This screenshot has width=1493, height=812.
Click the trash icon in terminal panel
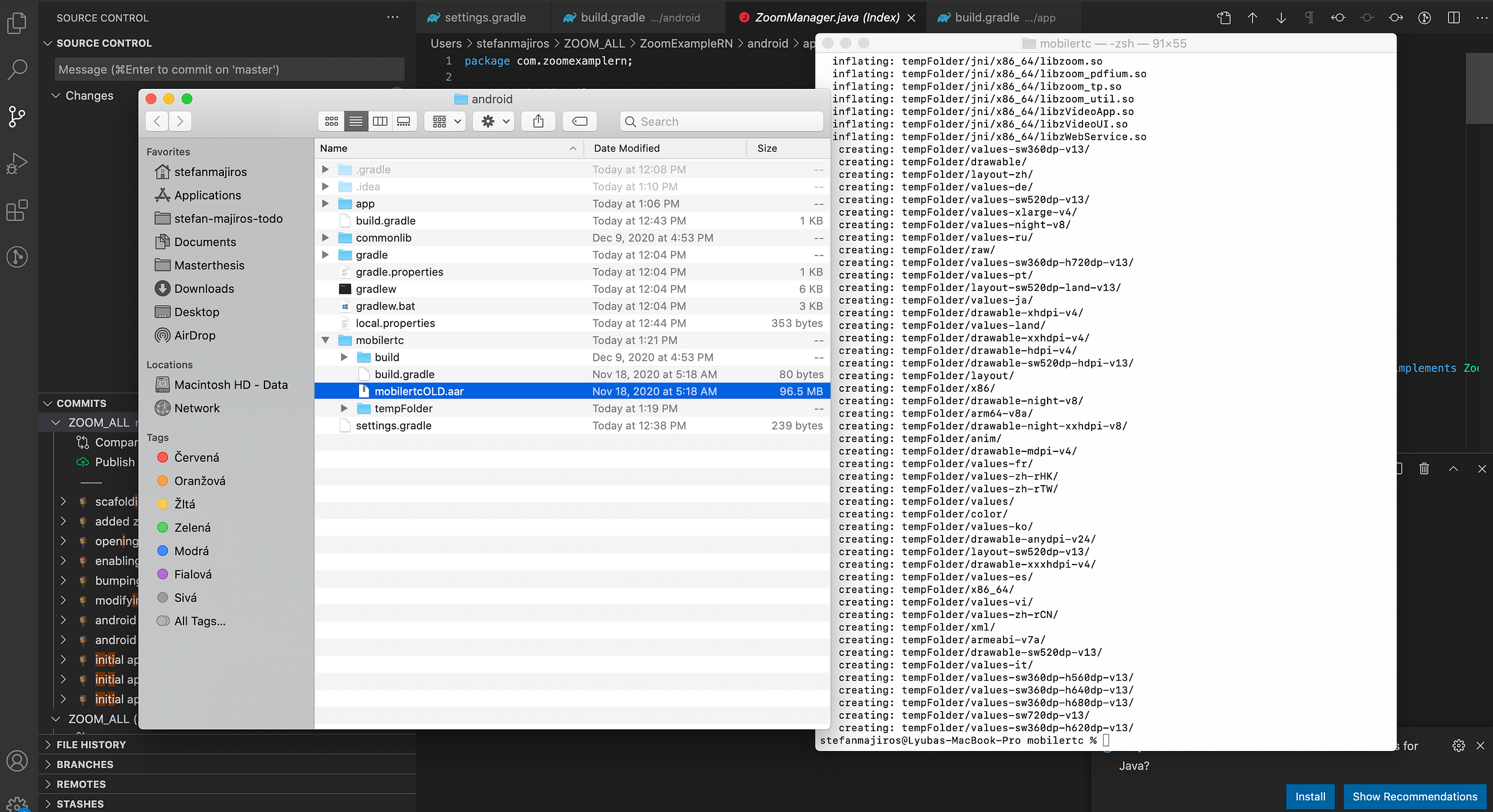coord(1424,469)
